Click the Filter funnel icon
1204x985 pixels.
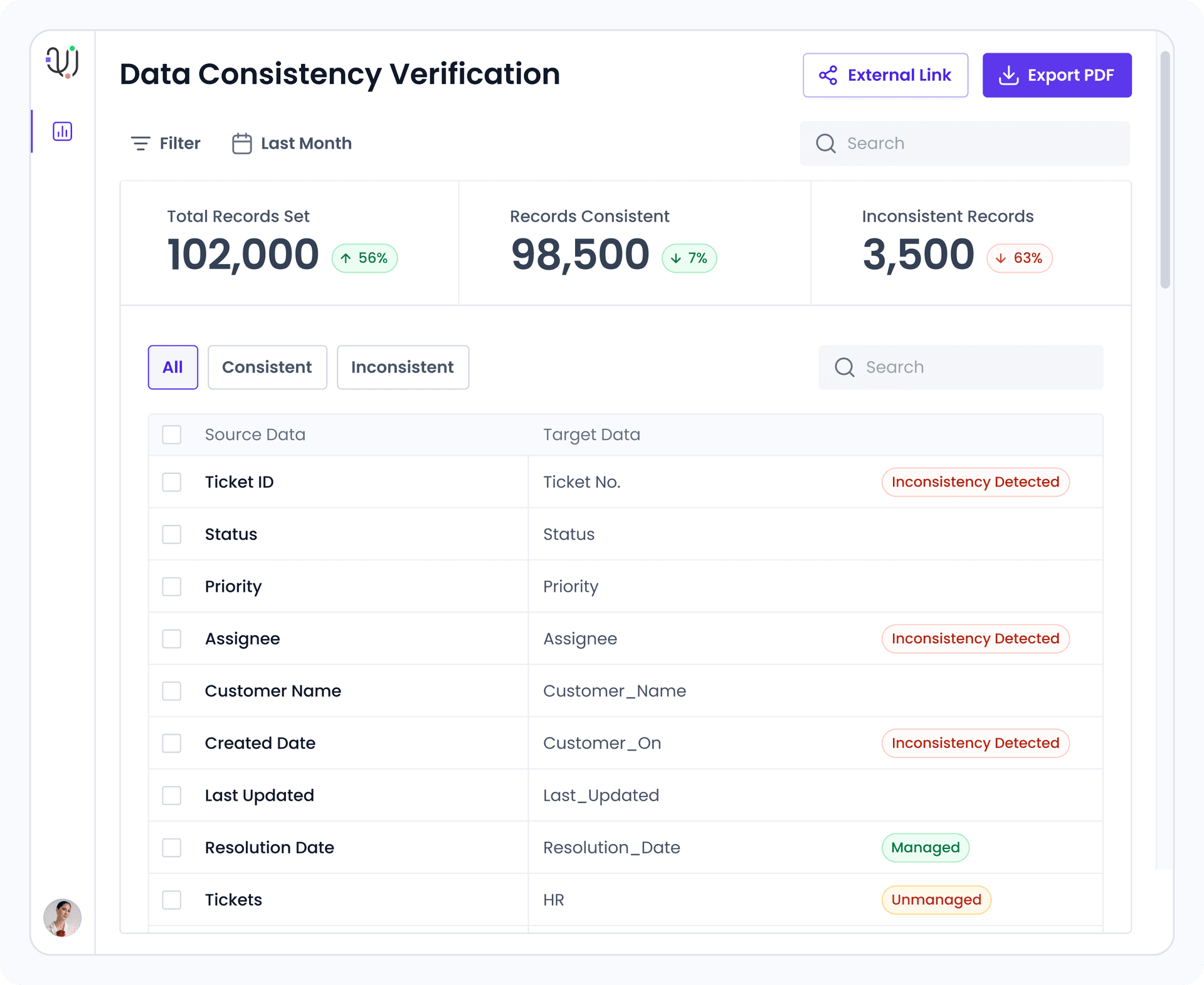pos(140,143)
